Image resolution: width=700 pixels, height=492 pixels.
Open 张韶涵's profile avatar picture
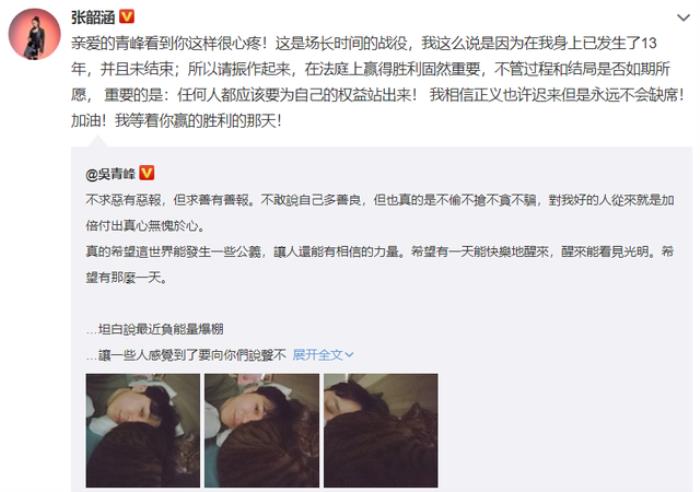pos(34,33)
